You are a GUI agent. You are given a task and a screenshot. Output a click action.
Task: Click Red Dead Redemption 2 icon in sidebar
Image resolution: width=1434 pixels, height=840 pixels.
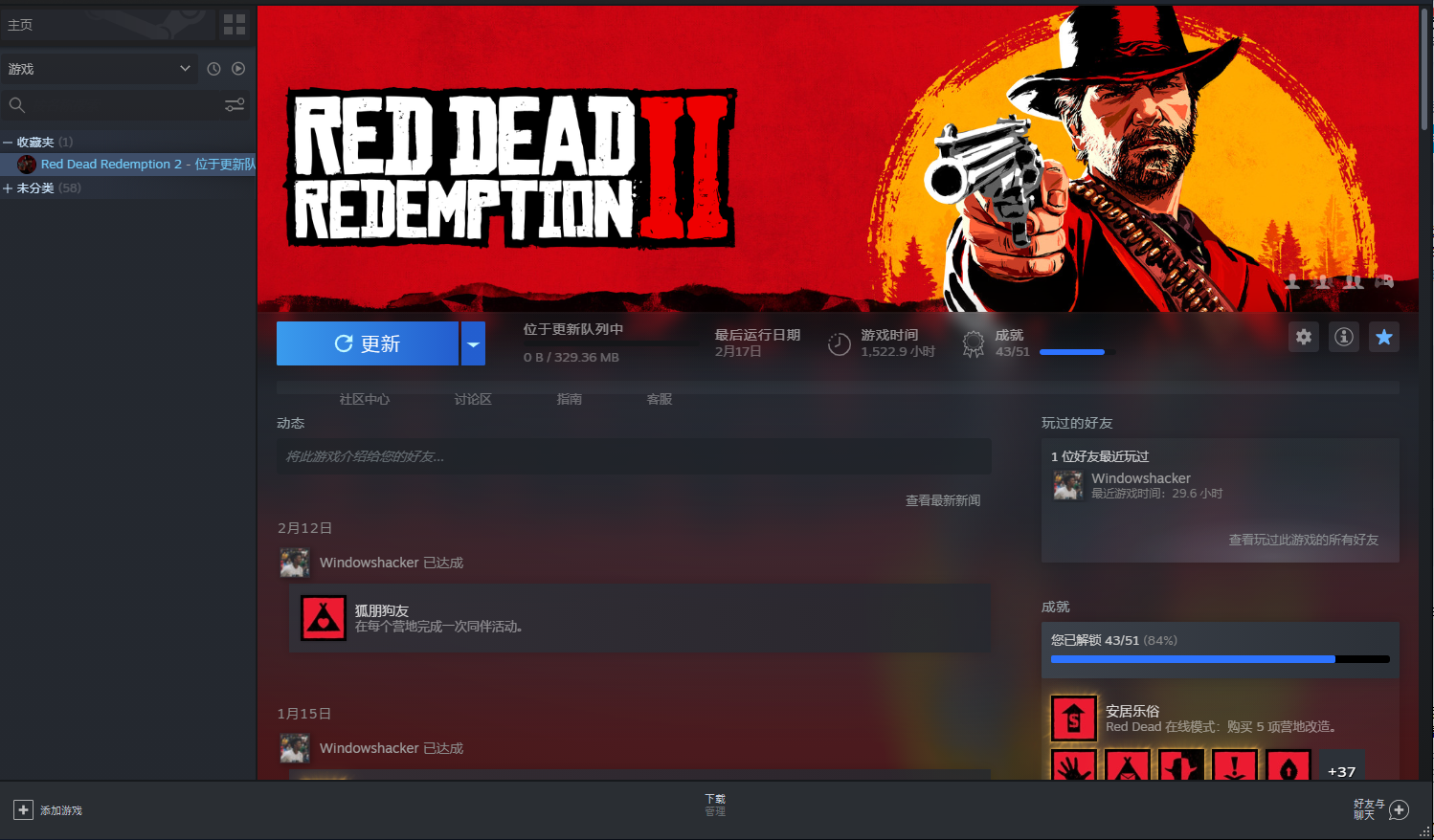click(x=27, y=165)
